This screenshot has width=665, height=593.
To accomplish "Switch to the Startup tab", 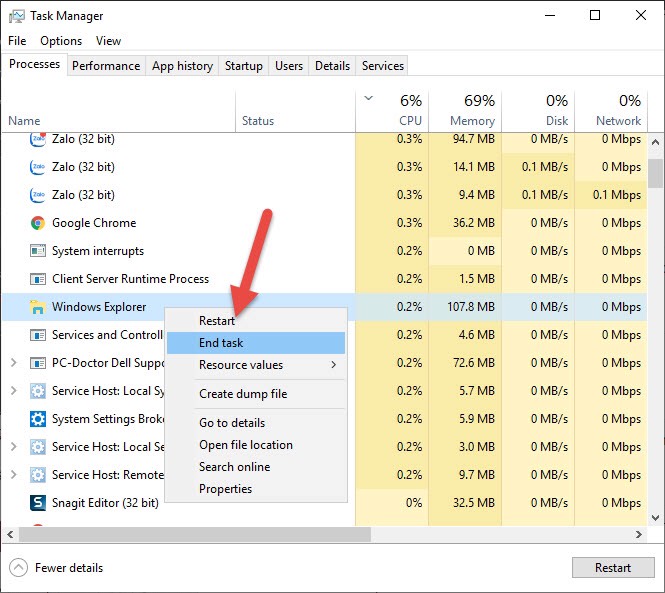I will tap(243, 66).
